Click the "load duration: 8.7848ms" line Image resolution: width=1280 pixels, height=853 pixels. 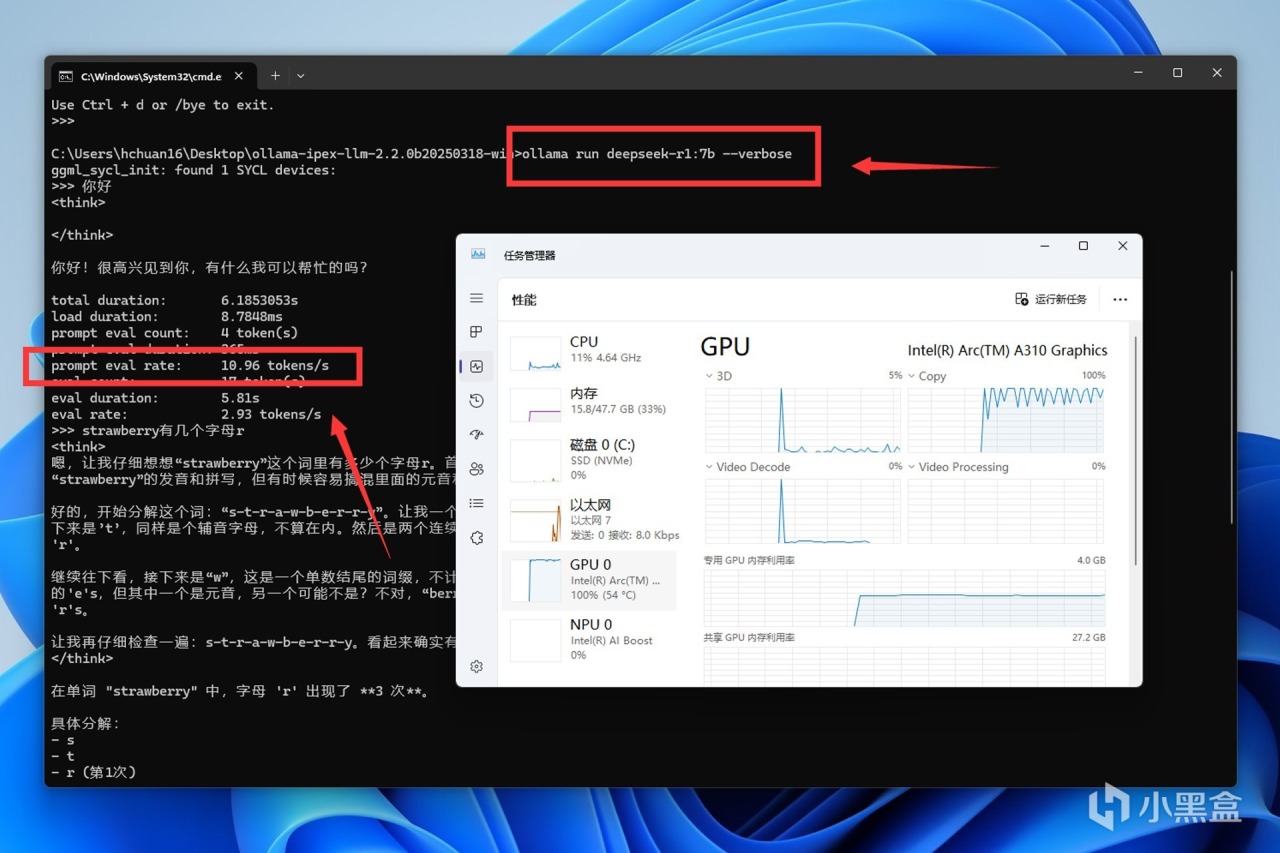(x=167, y=316)
